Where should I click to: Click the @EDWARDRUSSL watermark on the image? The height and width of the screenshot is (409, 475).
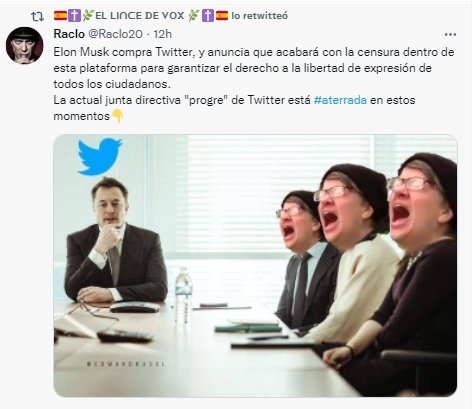tap(126, 364)
